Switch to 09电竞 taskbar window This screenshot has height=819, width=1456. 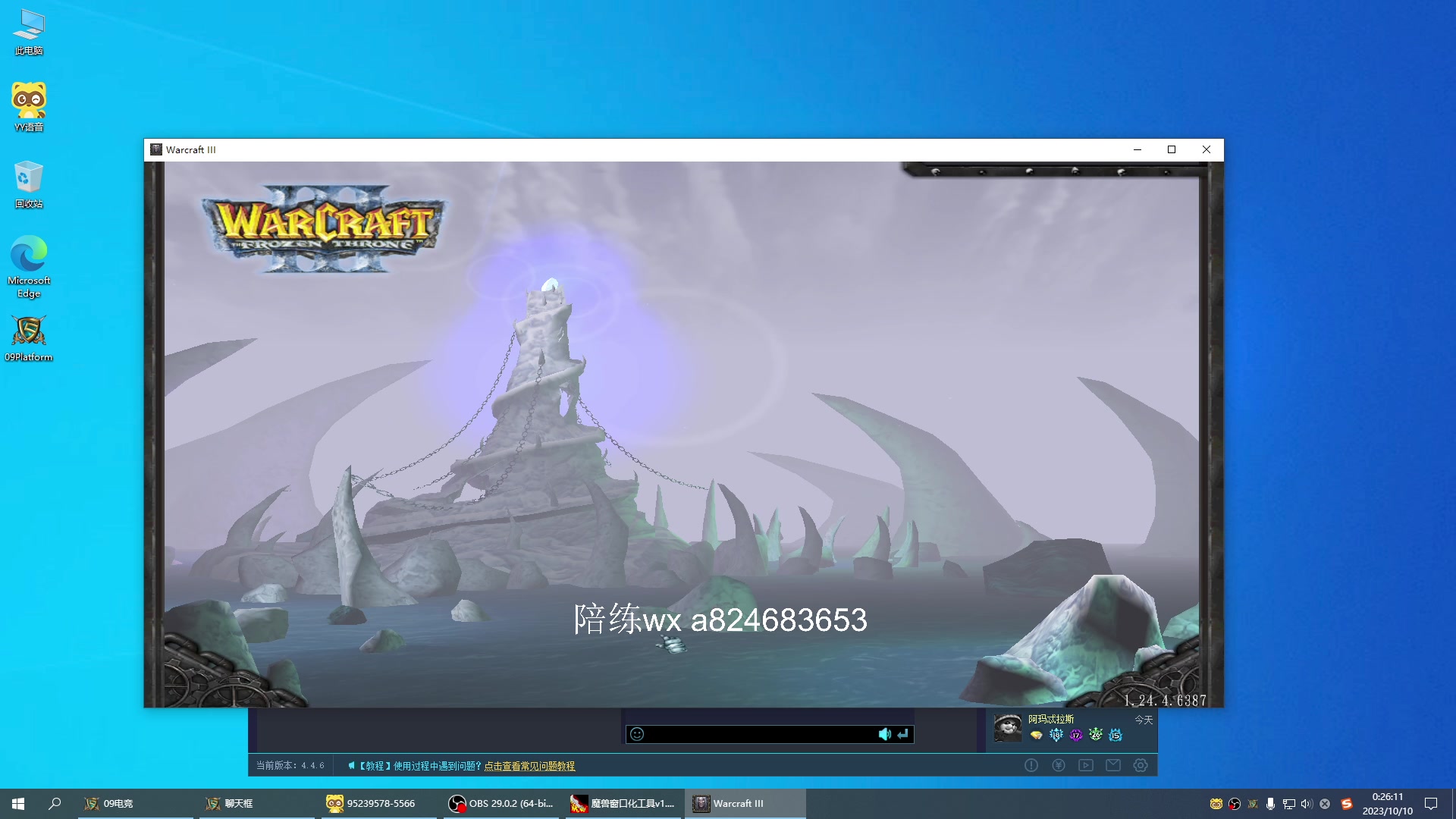pos(136,804)
